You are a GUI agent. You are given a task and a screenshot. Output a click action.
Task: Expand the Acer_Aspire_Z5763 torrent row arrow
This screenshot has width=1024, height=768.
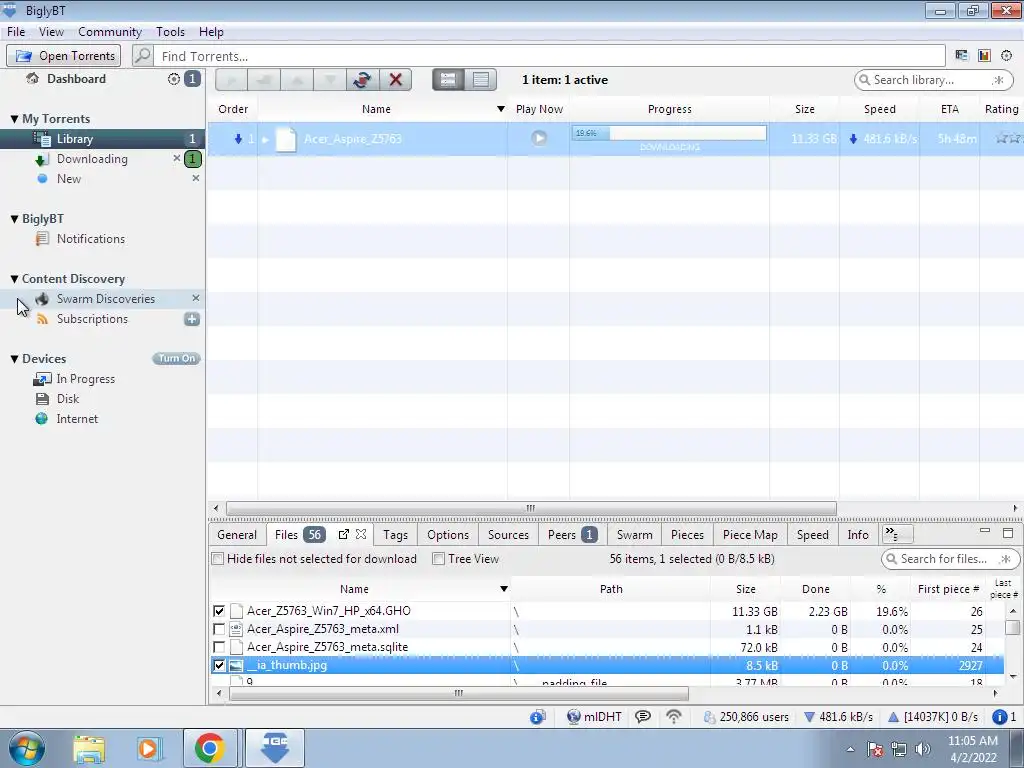tap(265, 139)
